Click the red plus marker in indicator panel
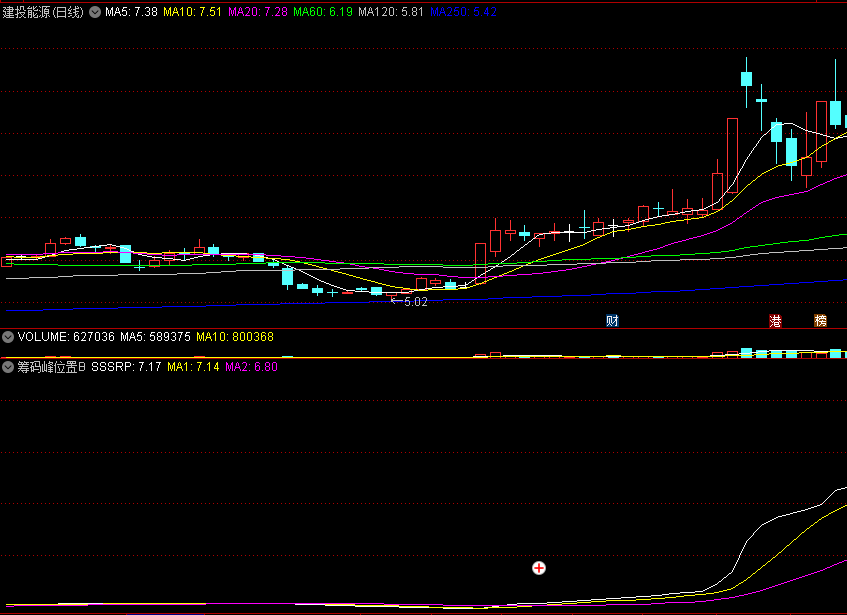 point(539,568)
